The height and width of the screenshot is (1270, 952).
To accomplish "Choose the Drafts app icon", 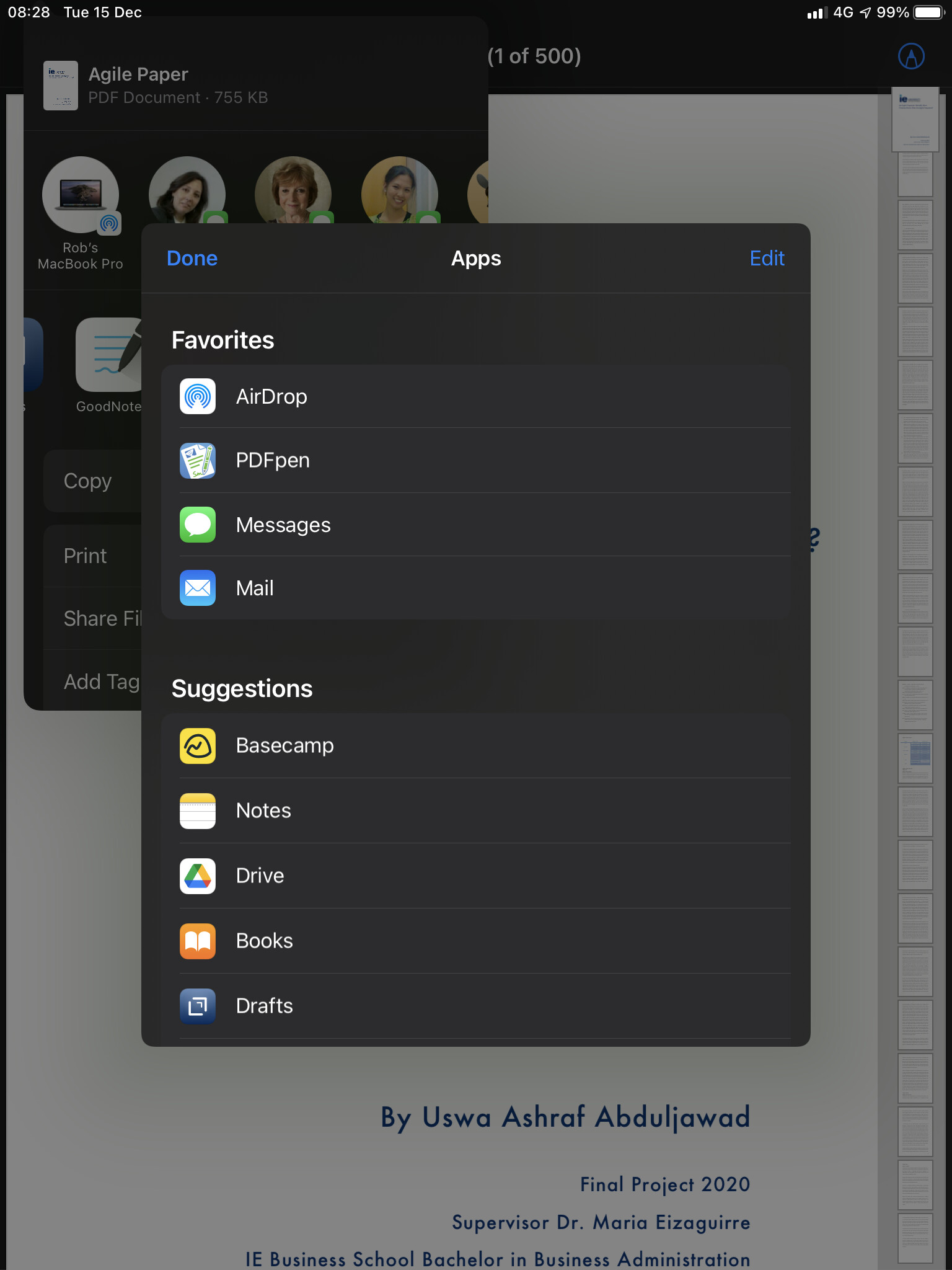I will click(x=198, y=1006).
